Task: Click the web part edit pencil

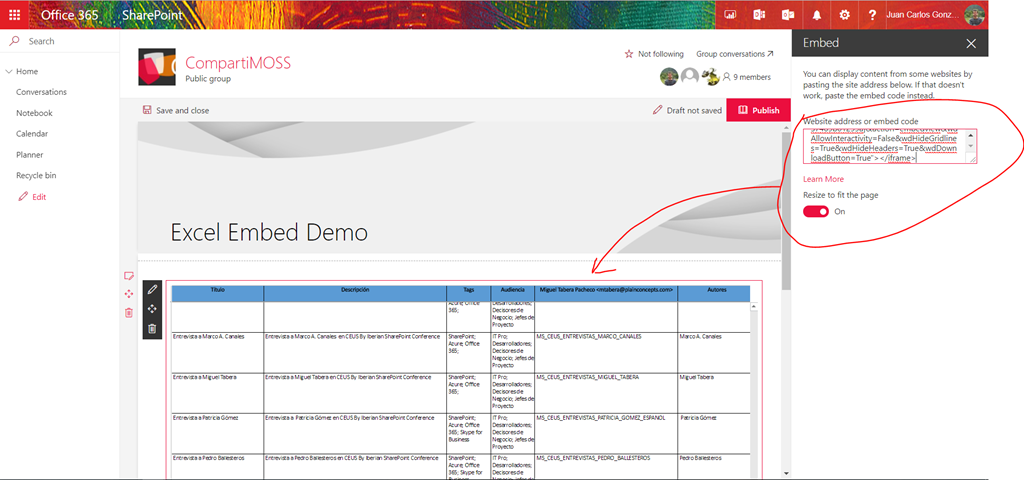Action: point(152,289)
